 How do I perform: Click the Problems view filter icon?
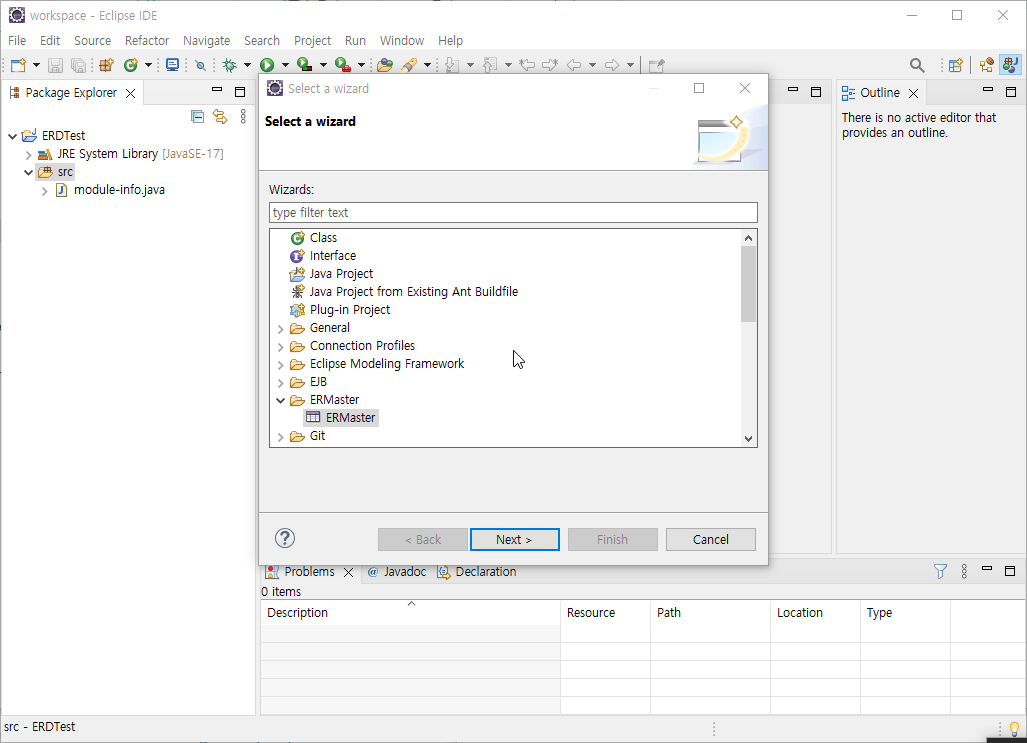pos(940,571)
